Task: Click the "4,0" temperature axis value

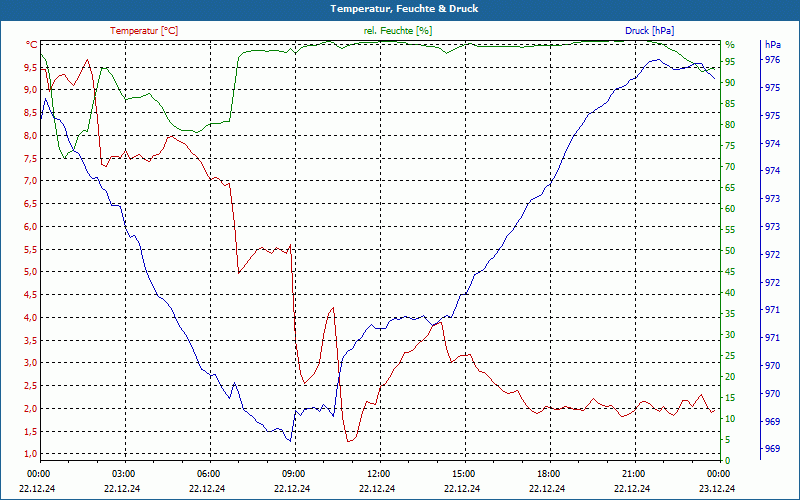Action: tap(31, 317)
